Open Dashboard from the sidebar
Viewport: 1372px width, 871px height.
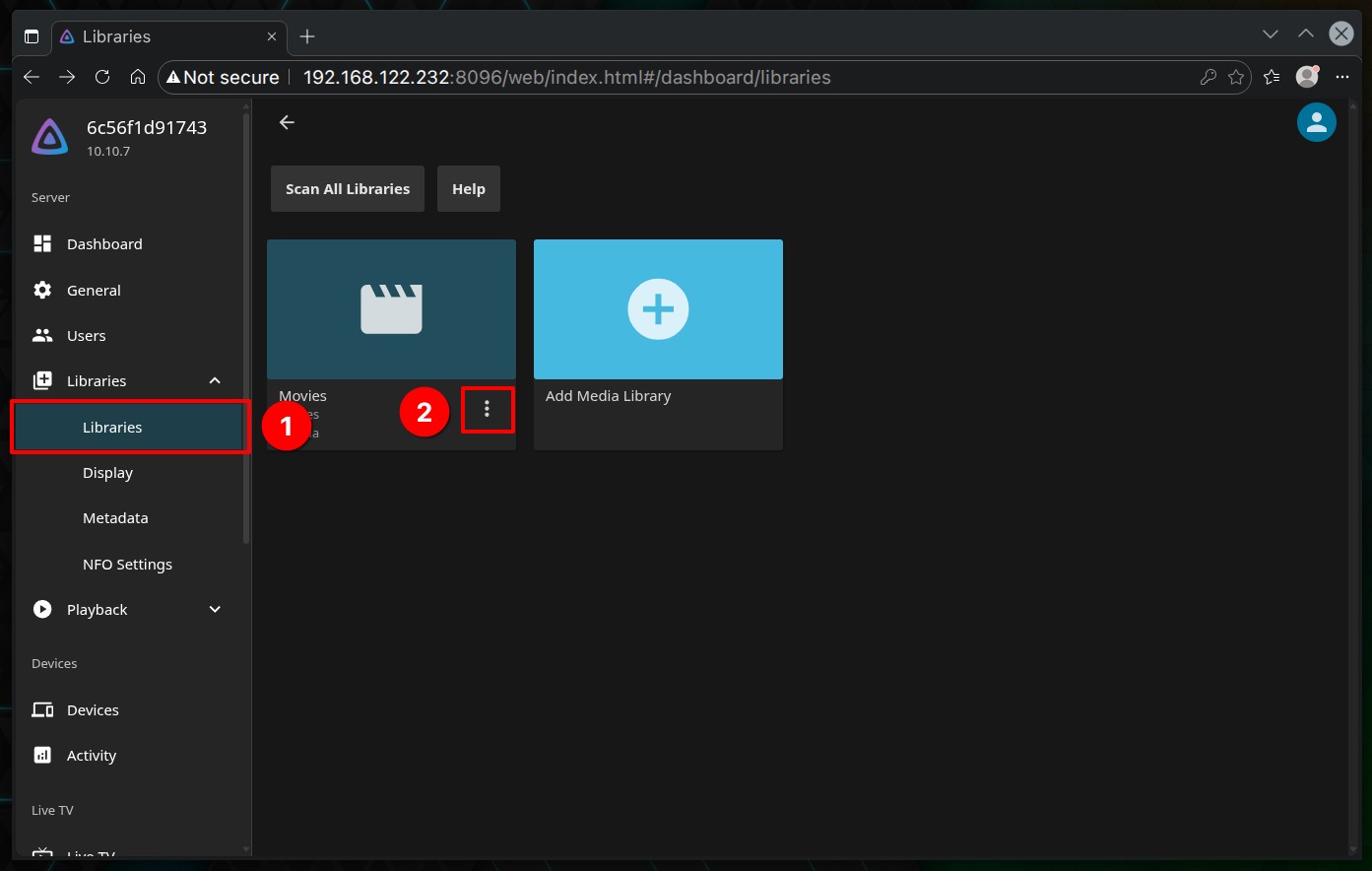(x=104, y=244)
